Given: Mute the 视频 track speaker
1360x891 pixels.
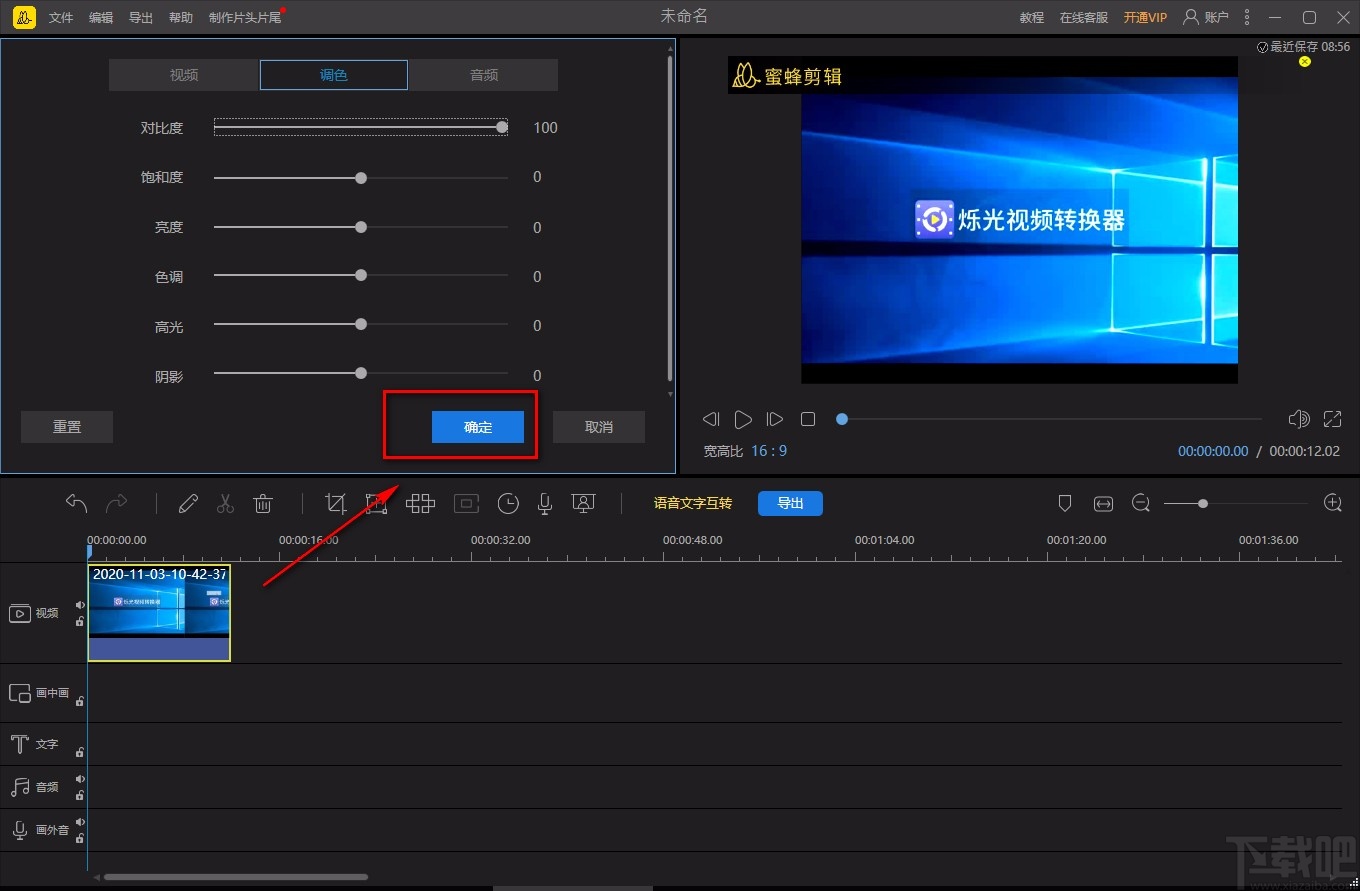Looking at the screenshot, I should click(80, 605).
